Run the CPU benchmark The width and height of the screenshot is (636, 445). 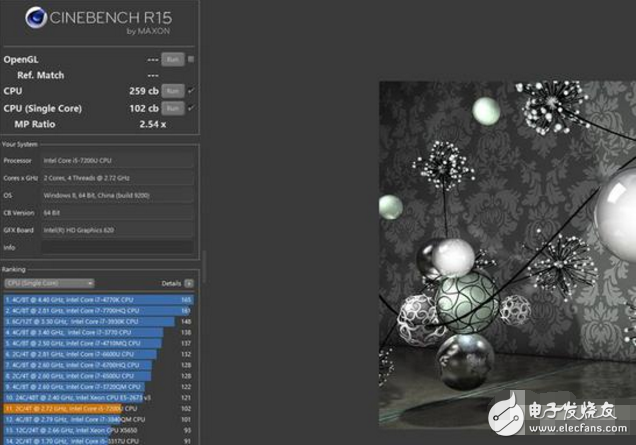(172, 91)
